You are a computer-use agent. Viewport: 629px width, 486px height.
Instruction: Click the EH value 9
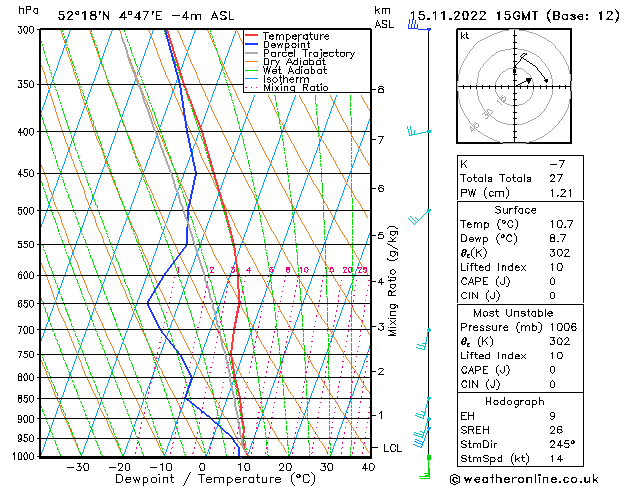553,416
